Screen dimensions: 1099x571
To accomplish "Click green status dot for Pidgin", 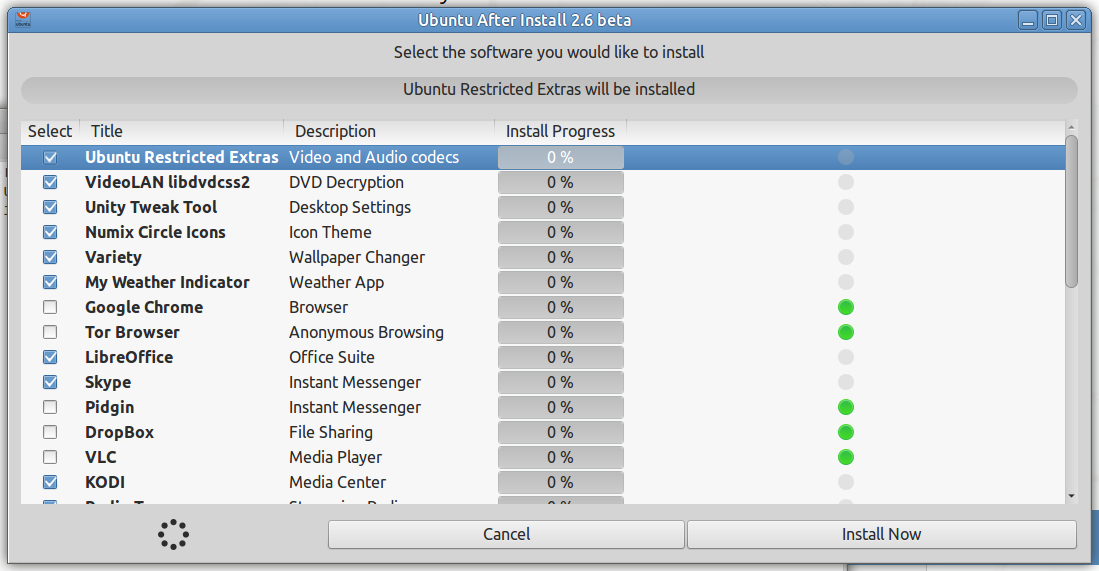I will click(846, 407).
